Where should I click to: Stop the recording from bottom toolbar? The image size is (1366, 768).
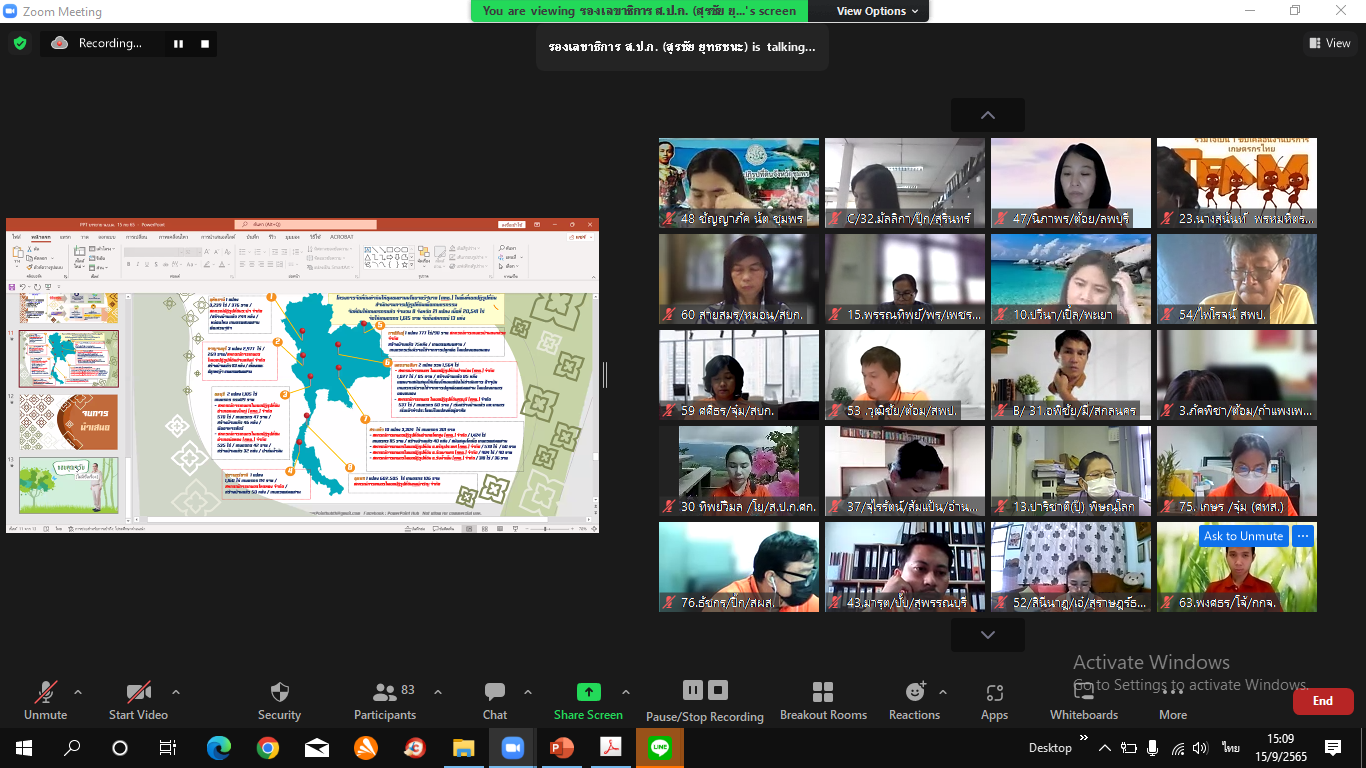point(718,690)
